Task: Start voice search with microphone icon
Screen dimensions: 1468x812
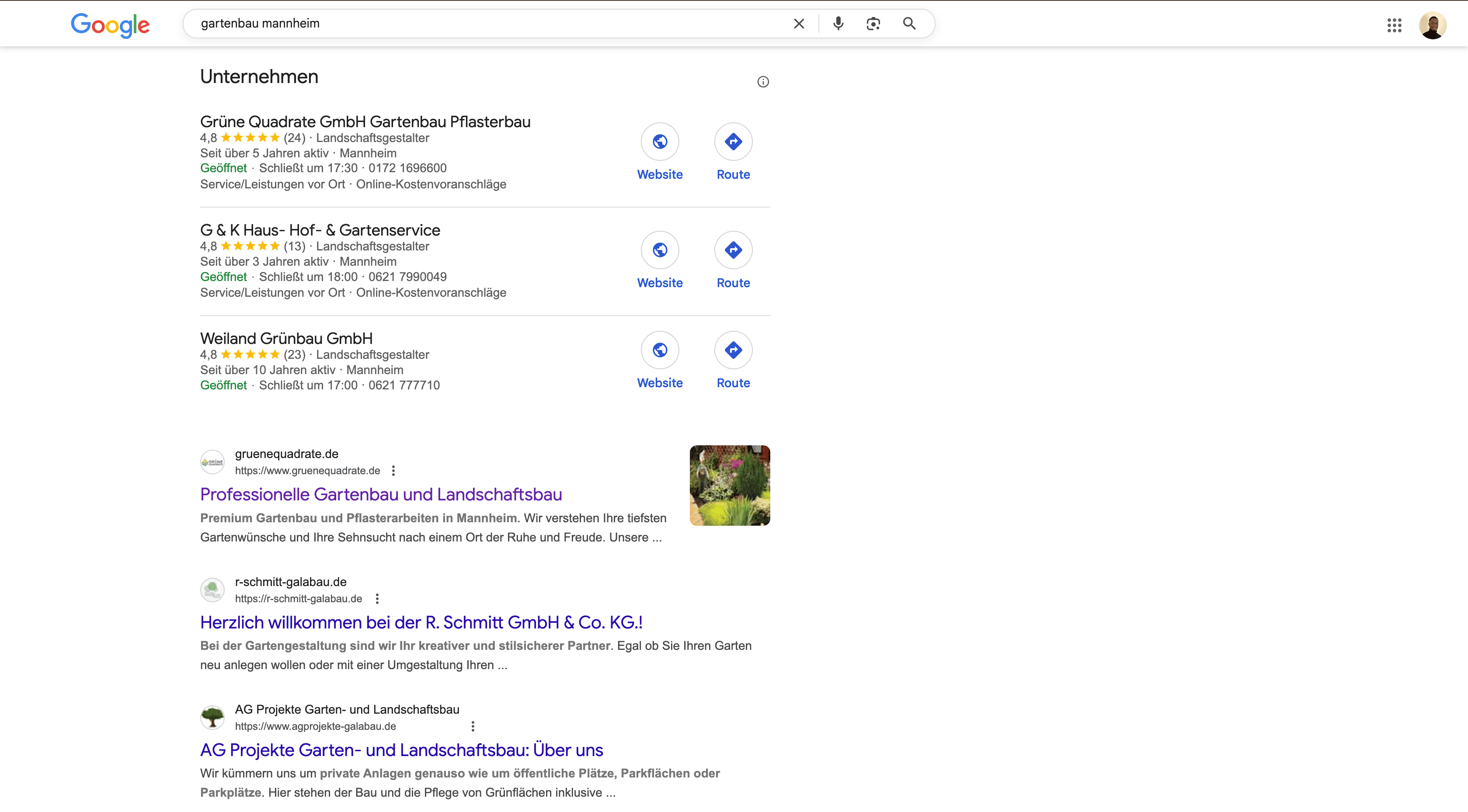Action: pos(838,23)
